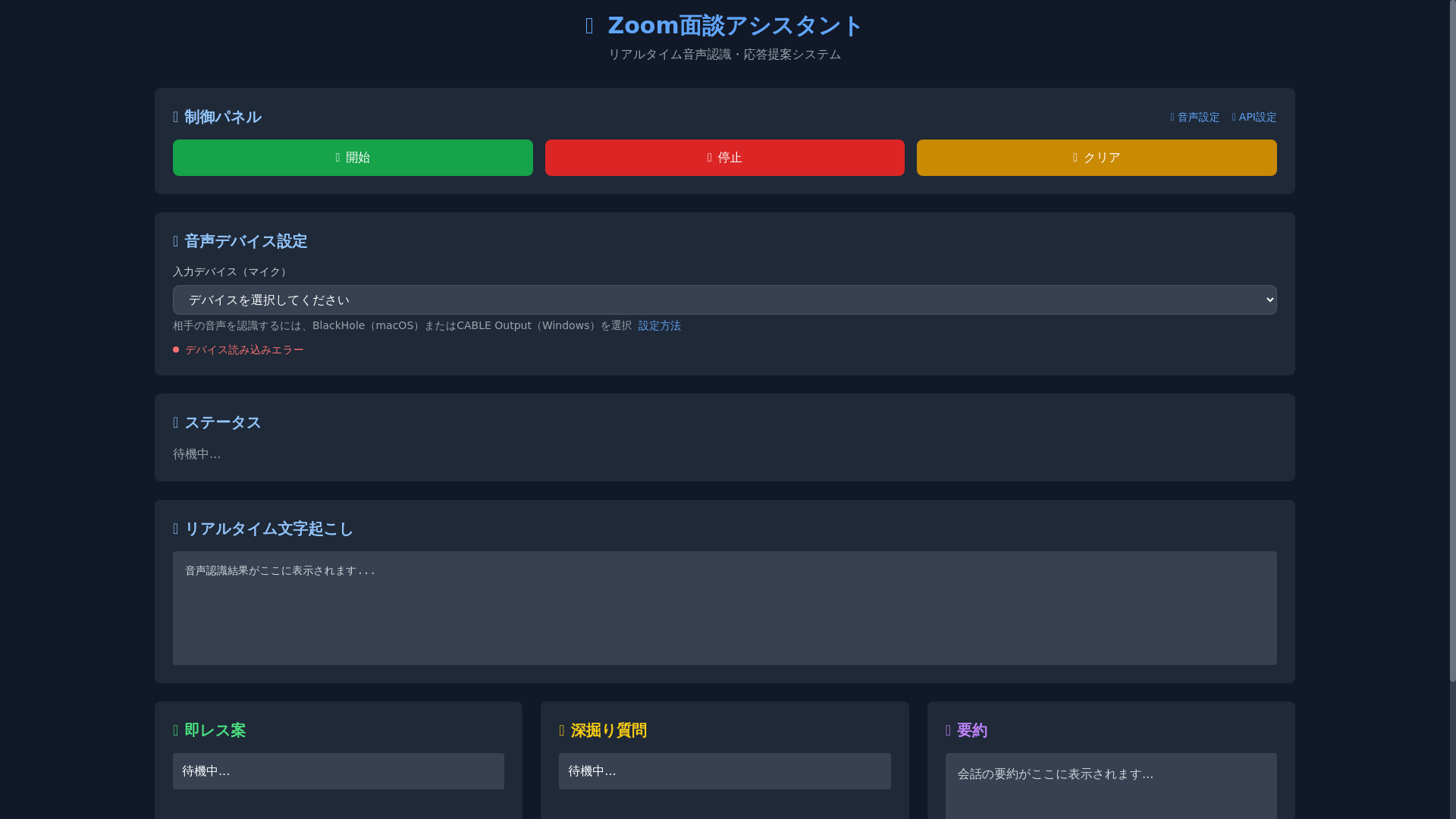
Task: Click the icon next to 深掘り質問 heading
Action: [562, 731]
